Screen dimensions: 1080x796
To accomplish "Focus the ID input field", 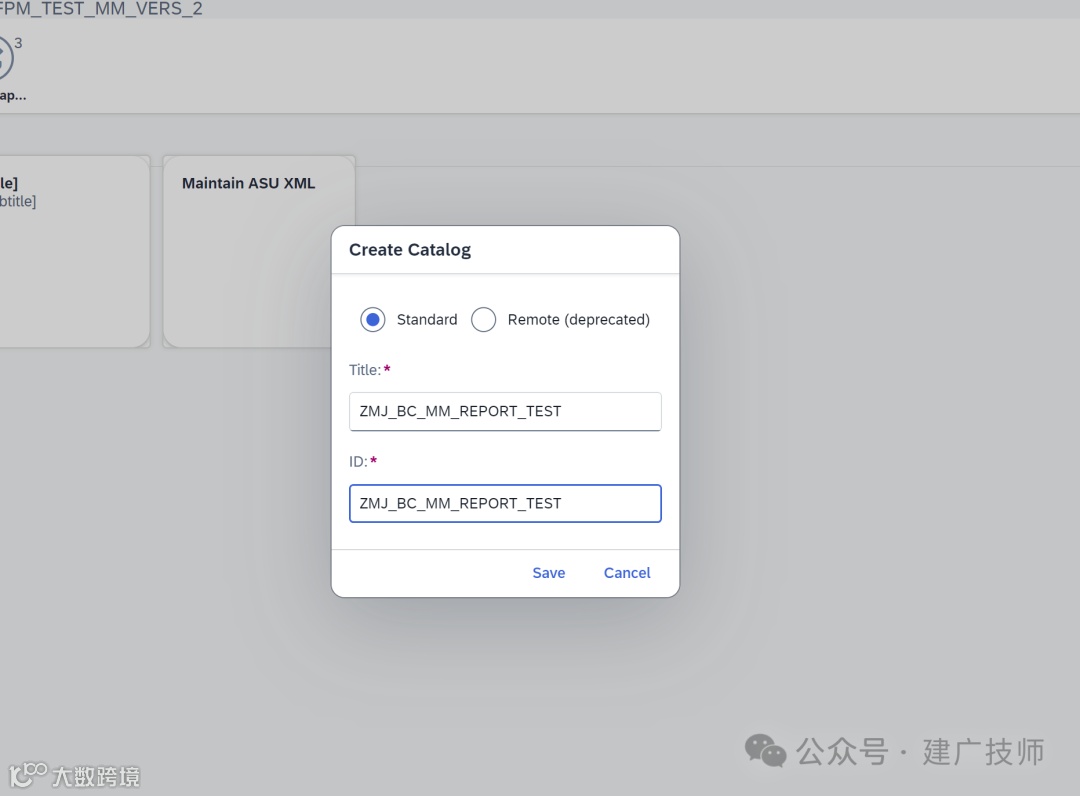I will [x=505, y=503].
